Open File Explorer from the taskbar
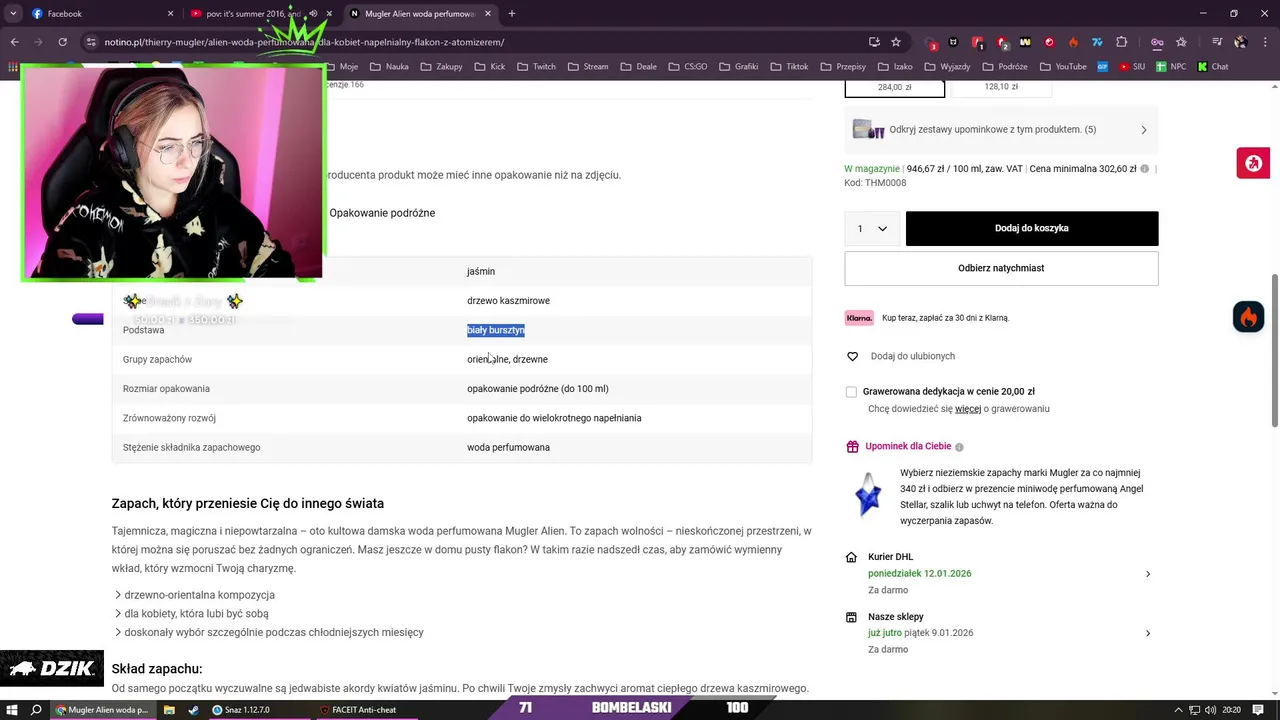Image resolution: width=1280 pixels, height=720 pixels. (169, 710)
